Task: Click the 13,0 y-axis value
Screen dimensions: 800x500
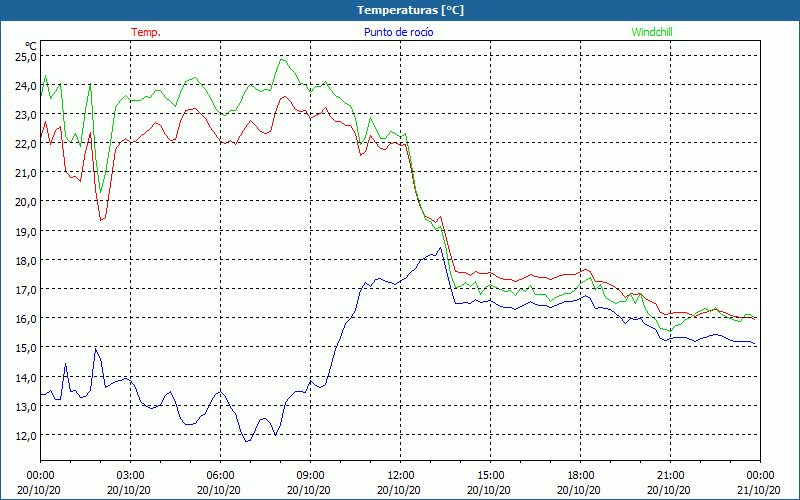Action: click(26, 407)
